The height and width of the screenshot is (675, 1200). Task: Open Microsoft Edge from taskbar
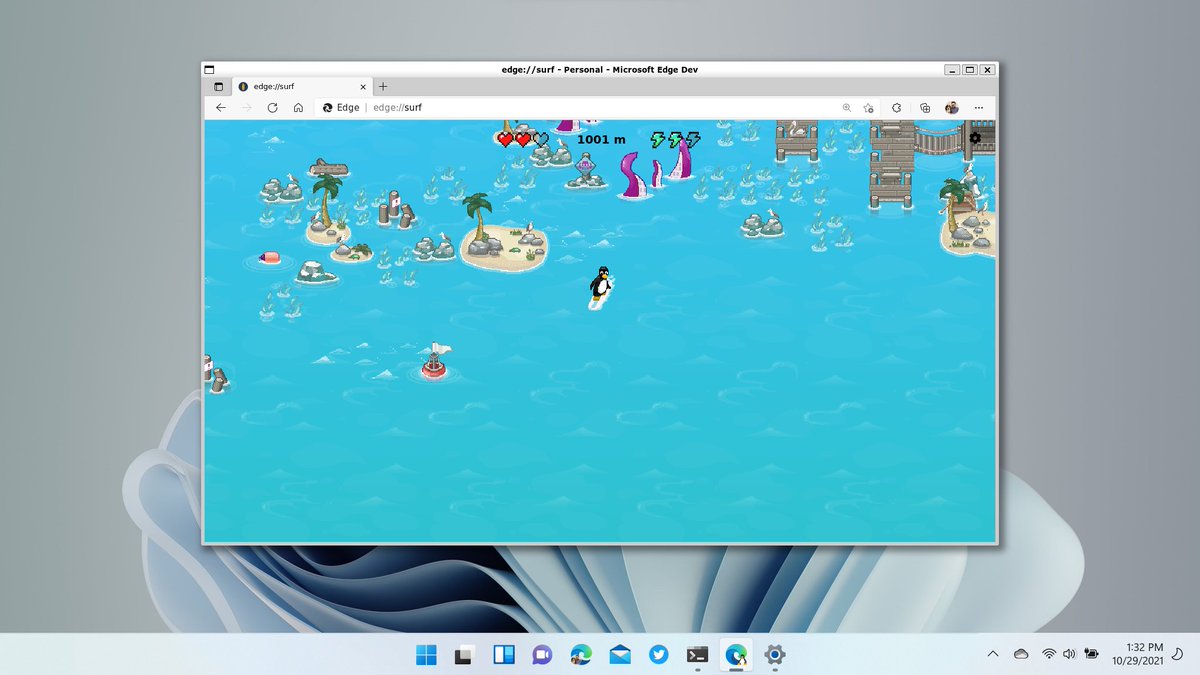coord(581,655)
